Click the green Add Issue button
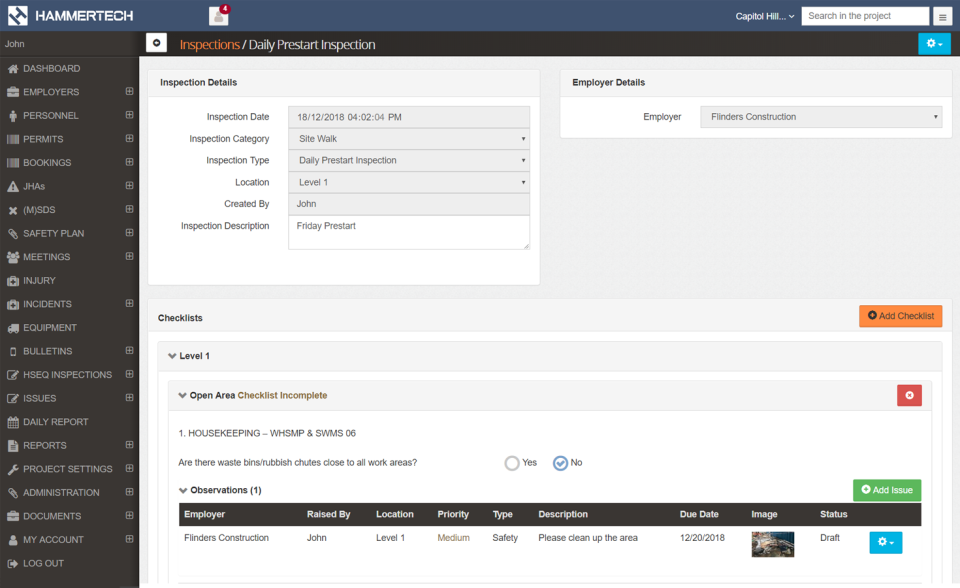Screen dimensions: 960x588 pyautogui.click(x=887, y=490)
